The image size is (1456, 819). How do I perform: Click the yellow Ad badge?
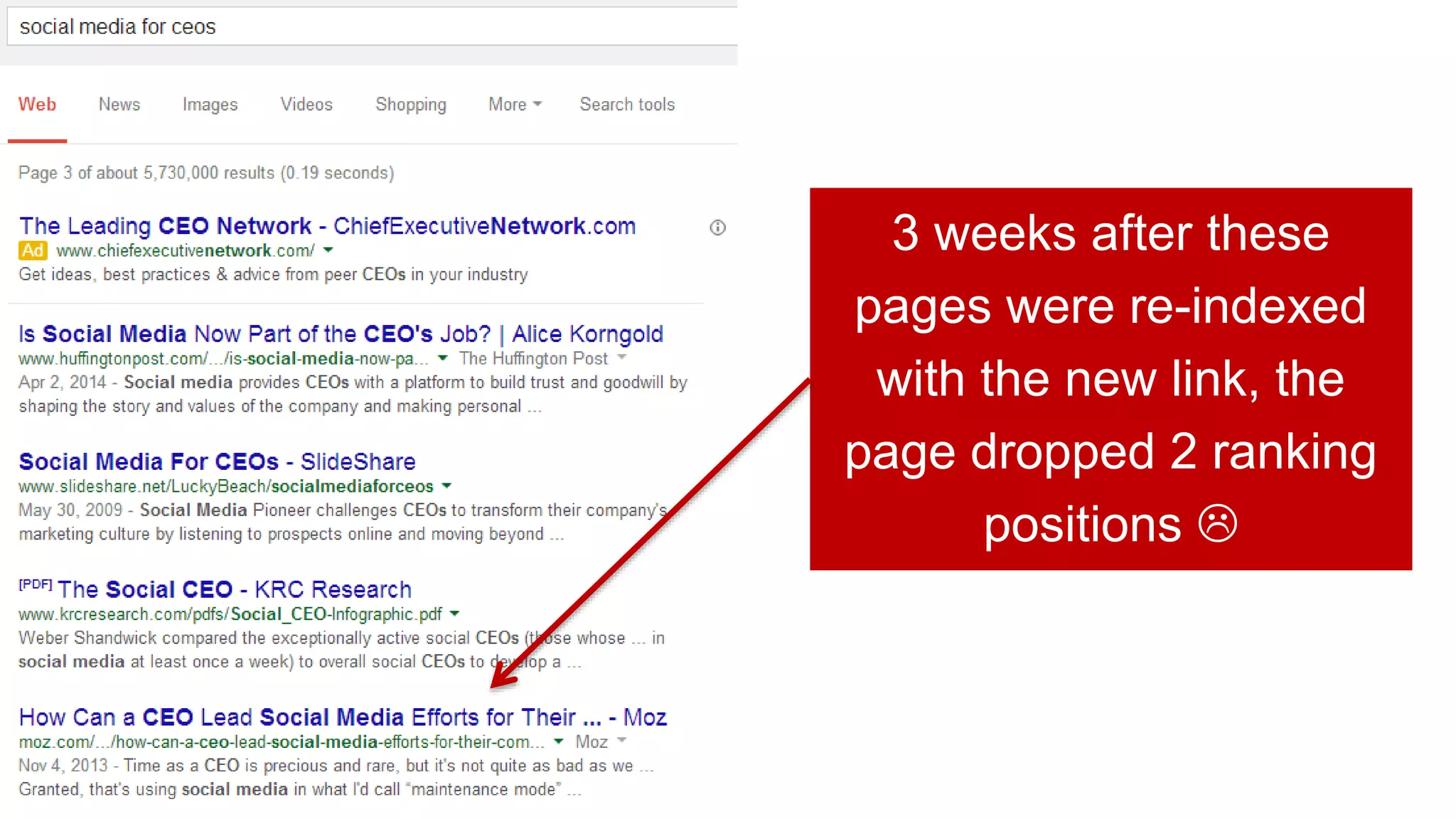point(33,251)
